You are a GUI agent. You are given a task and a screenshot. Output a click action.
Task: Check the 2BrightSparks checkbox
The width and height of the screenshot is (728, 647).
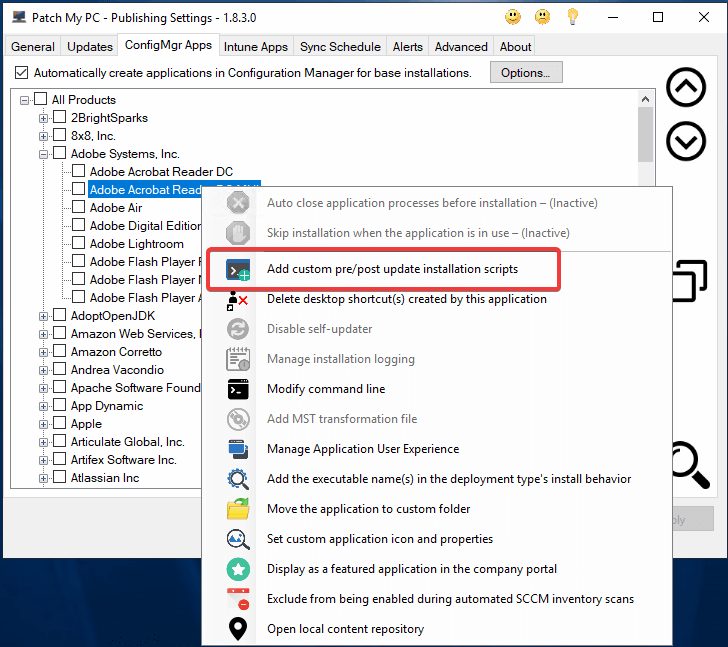[59, 117]
